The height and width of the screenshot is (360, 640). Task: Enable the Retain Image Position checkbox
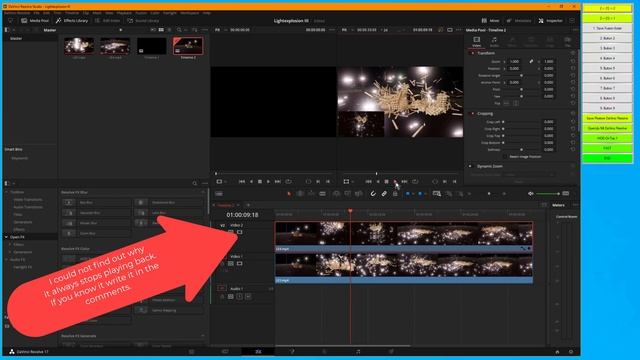pos(505,157)
